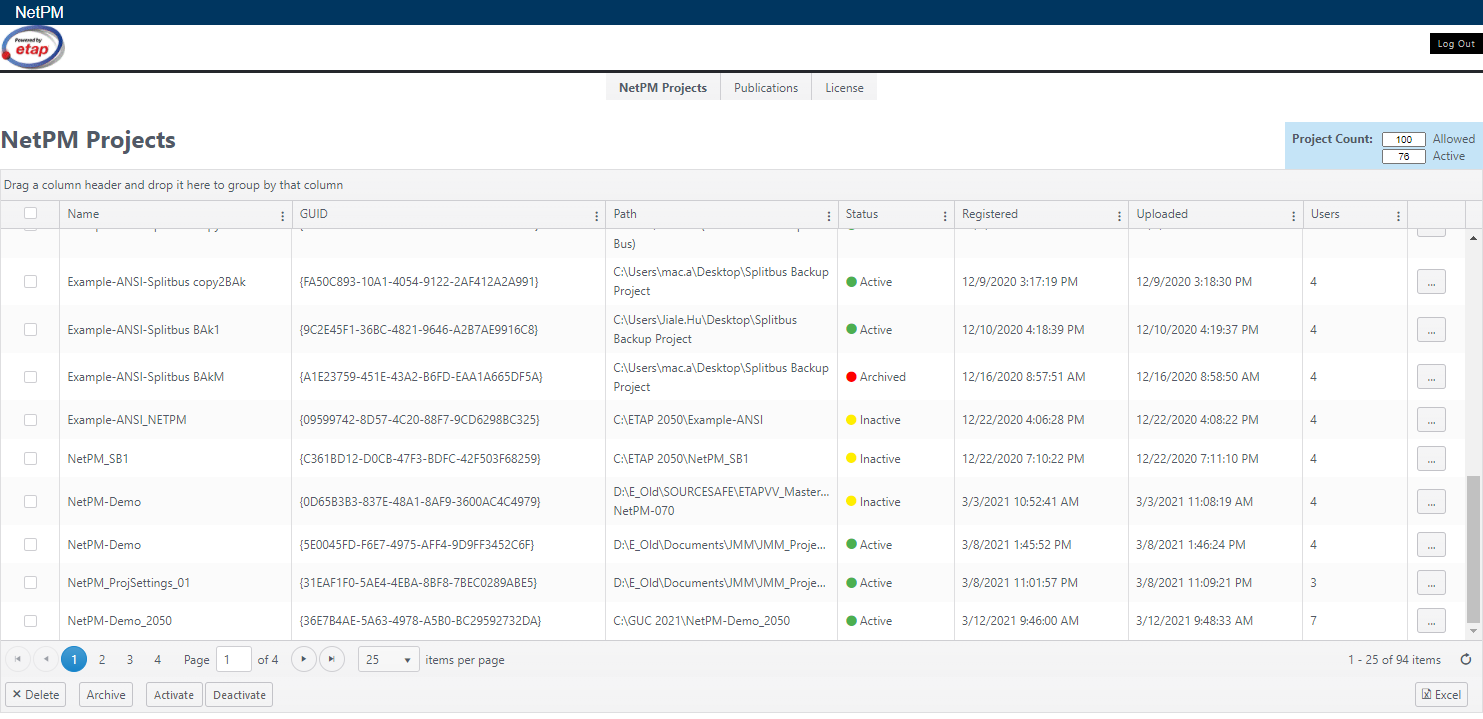Go to next page arrow

click(304, 659)
